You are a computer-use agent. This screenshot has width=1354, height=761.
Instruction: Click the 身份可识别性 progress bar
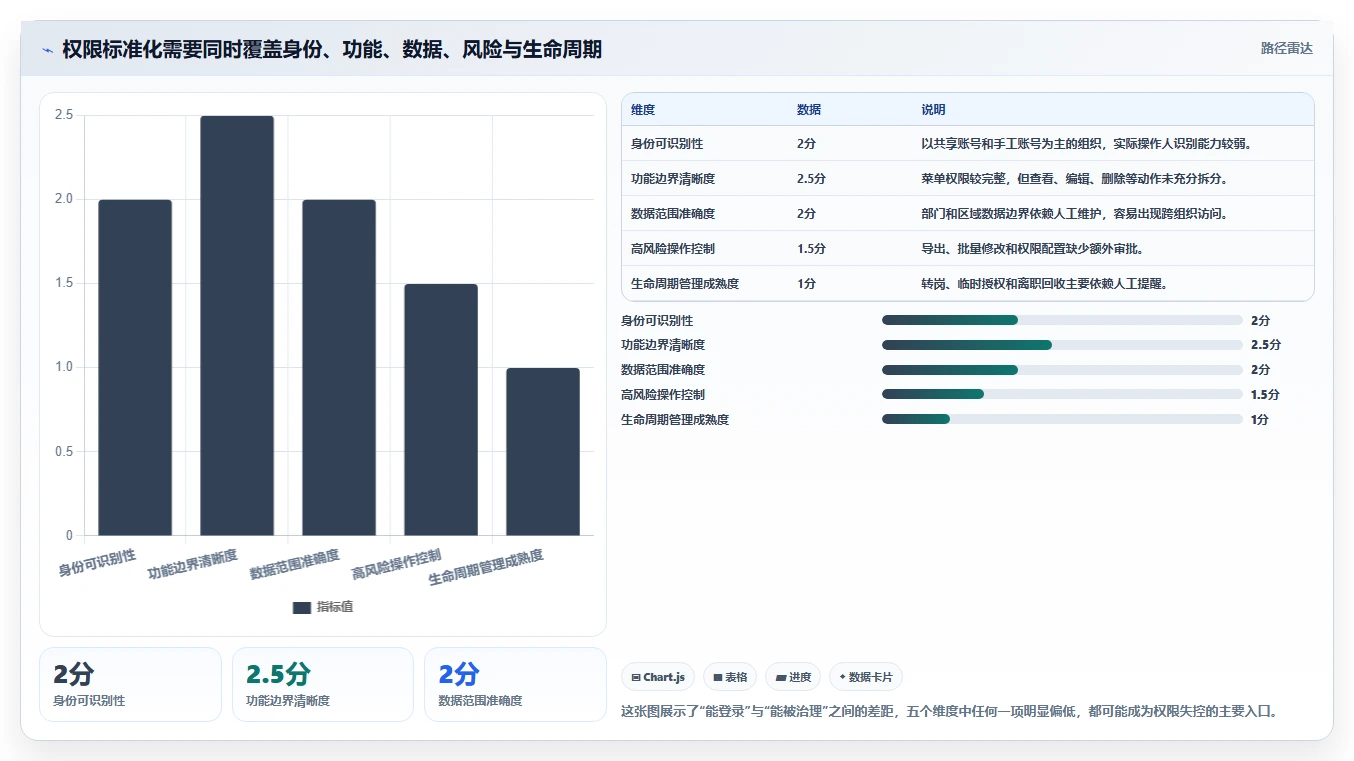point(1062,320)
